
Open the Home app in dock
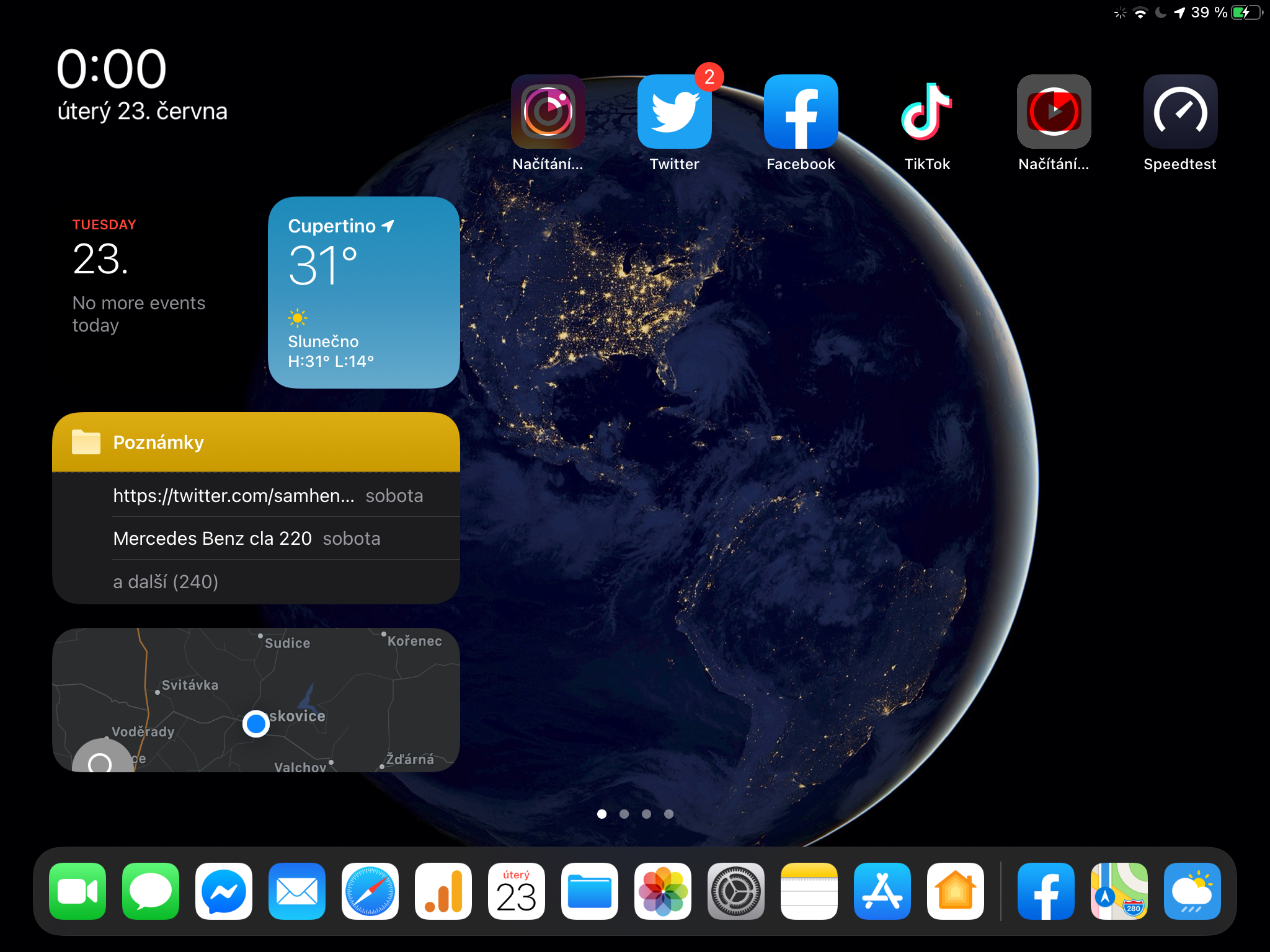[955, 891]
